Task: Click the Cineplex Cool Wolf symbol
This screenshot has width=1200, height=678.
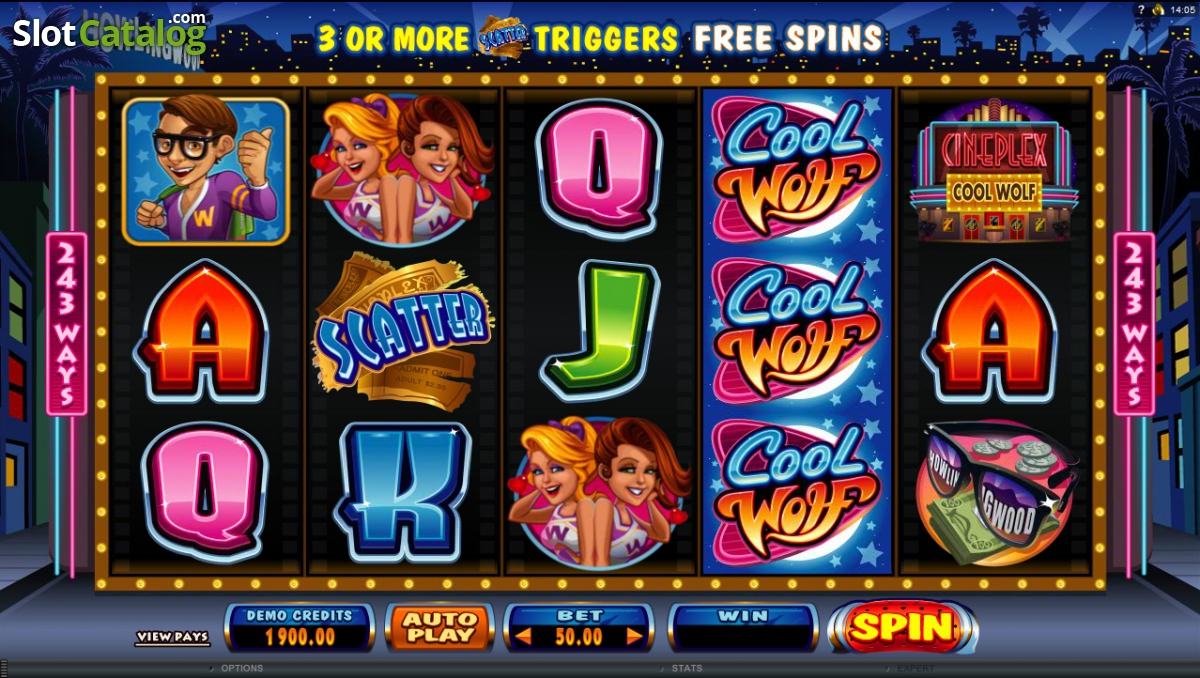Action: point(994,170)
